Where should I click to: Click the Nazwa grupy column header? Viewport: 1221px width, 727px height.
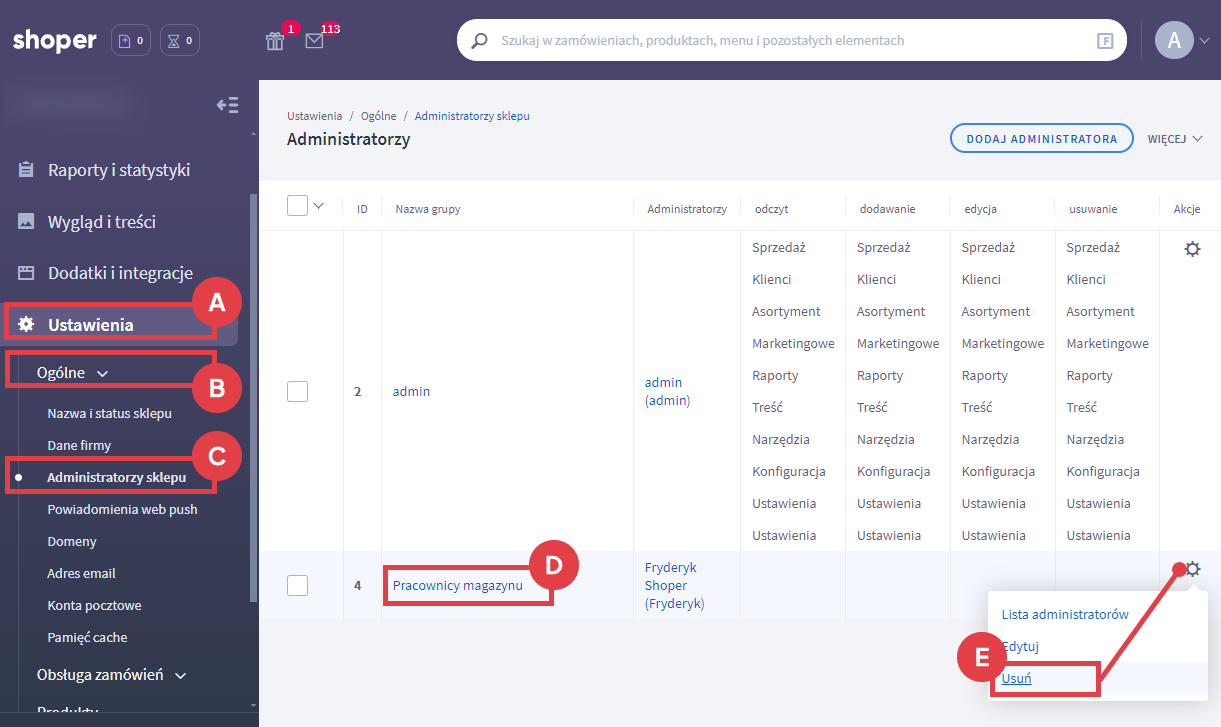click(428, 209)
